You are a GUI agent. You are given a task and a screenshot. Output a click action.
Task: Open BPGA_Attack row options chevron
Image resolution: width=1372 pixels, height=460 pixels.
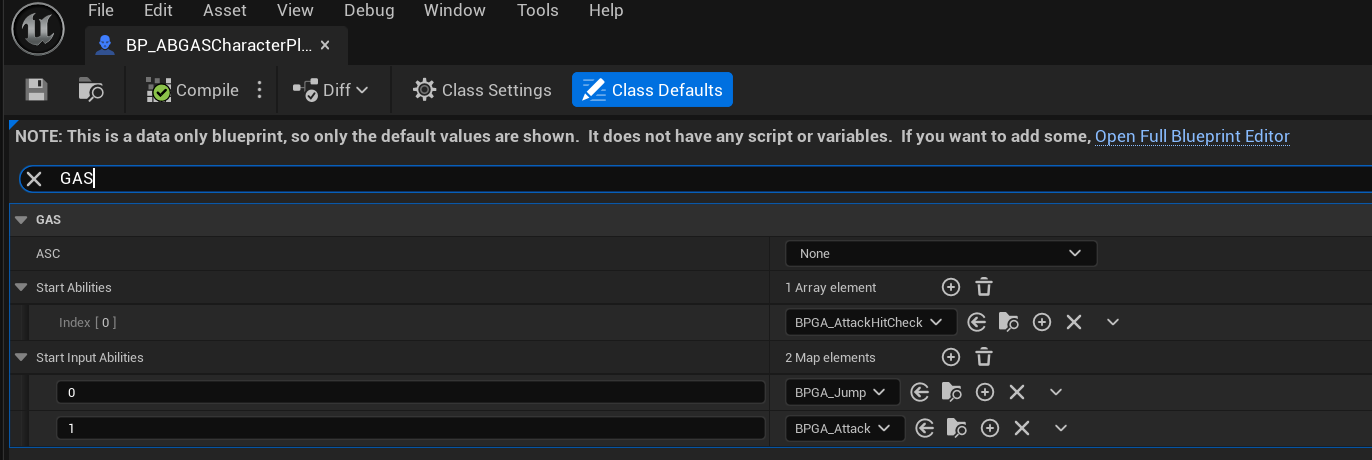pyautogui.click(x=1061, y=428)
